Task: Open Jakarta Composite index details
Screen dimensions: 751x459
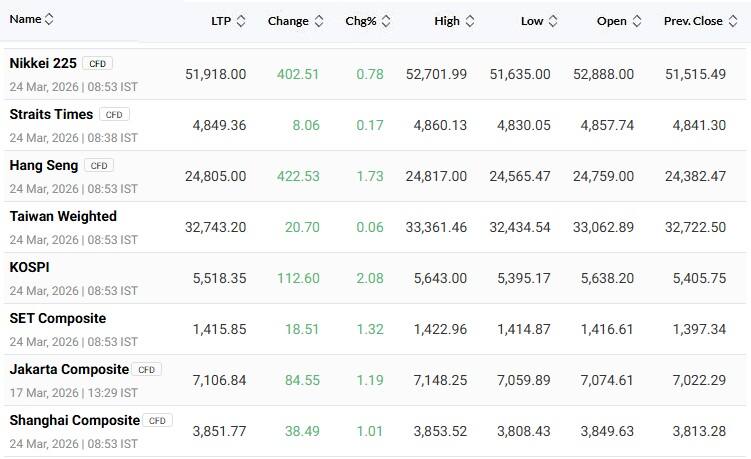Action: point(69,369)
